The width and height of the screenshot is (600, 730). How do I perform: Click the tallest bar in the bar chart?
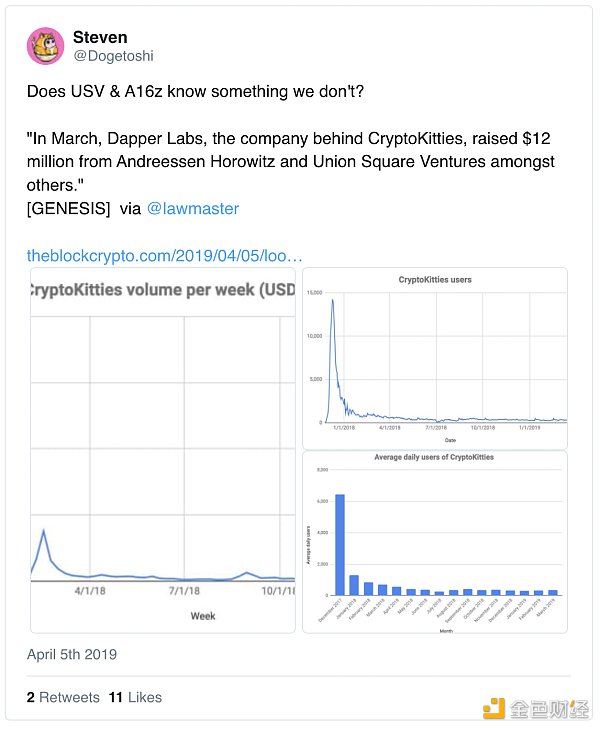pos(340,544)
